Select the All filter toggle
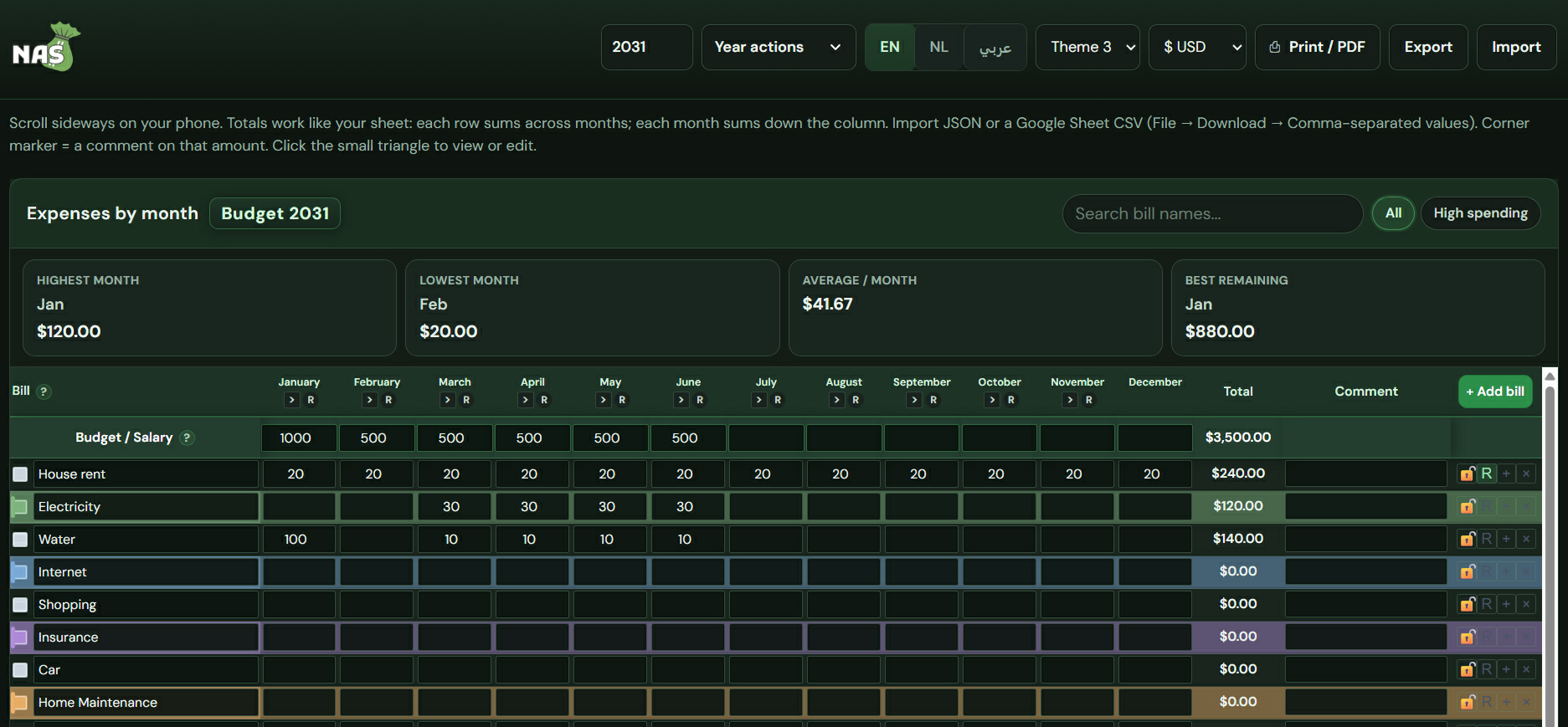This screenshot has height=727, width=1568. click(x=1393, y=213)
